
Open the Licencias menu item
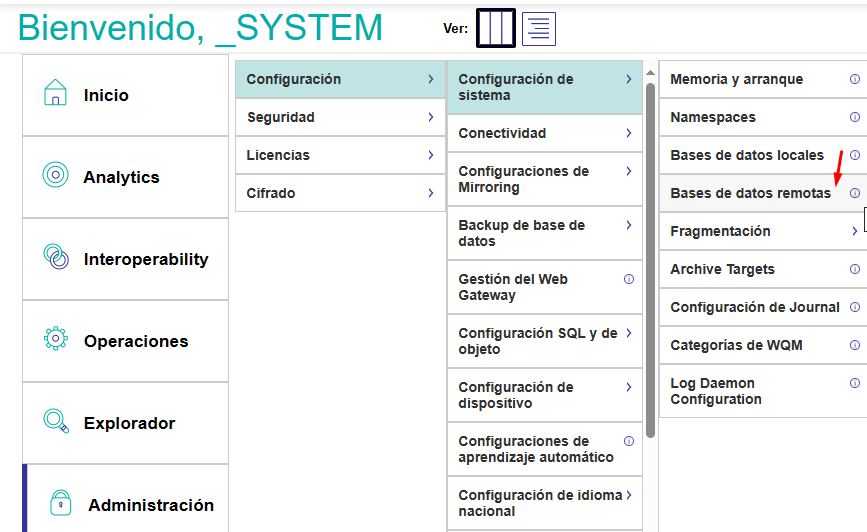tap(279, 155)
